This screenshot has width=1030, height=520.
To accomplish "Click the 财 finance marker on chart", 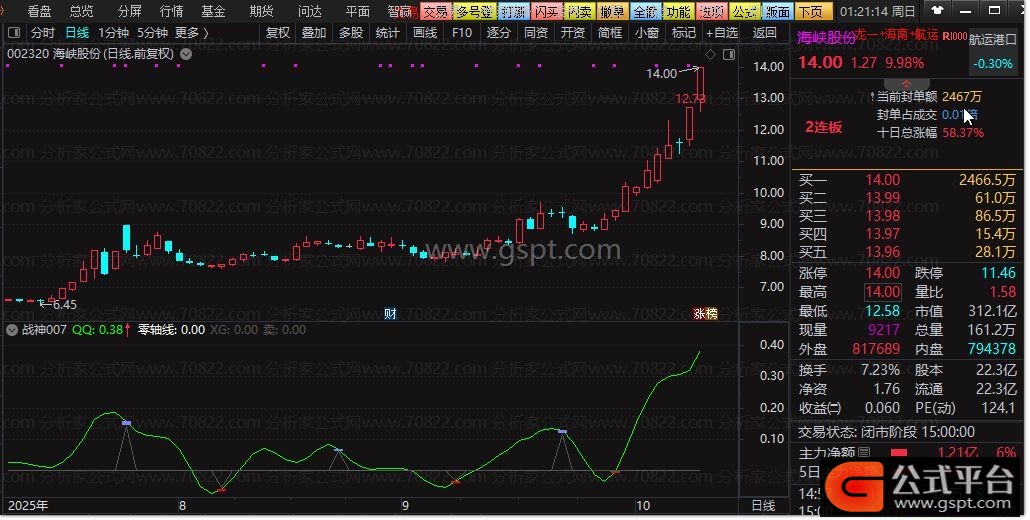I will (x=390, y=313).
